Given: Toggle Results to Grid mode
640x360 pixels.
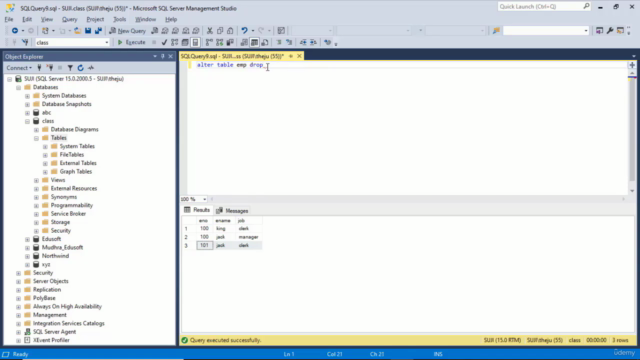Looking at the screenshot, I should [x=254, y=42].
